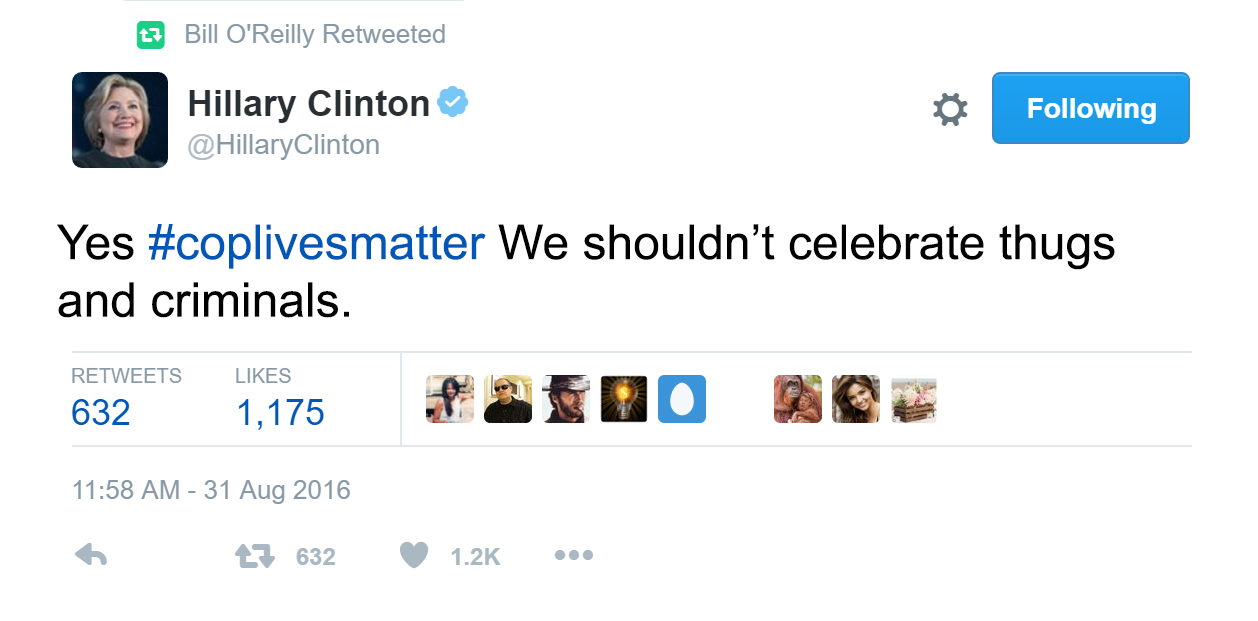
Task: Like the tweet with the heart icon
Action: pos(413,555)
